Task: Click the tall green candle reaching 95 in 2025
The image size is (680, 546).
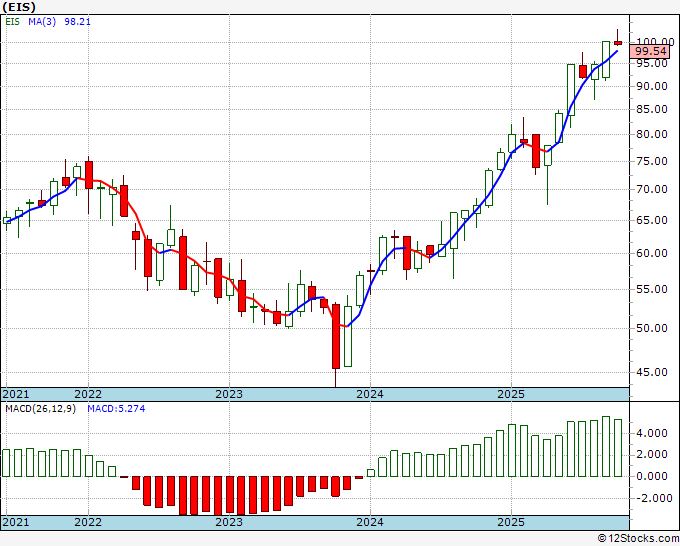Action: [571, 90]
